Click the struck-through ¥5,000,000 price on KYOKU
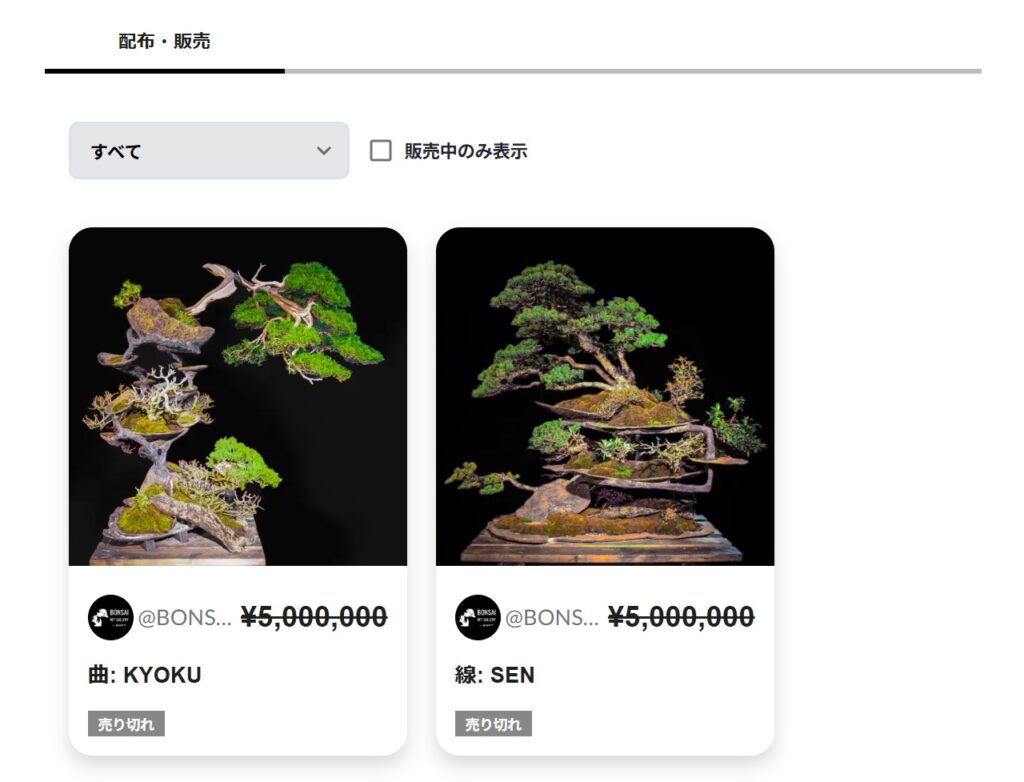1024x782 pixels. (x=314, y=617)
